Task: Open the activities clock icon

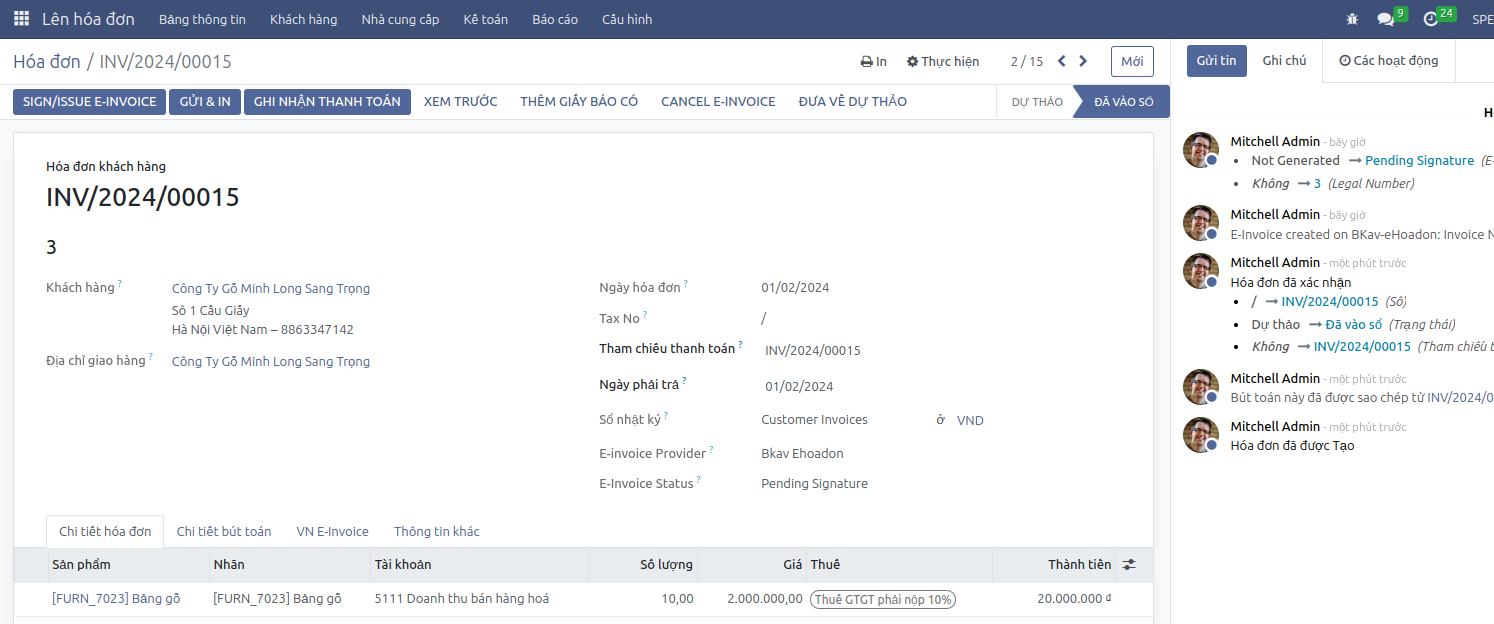Action: pyautogui.click(x=1431, y=19)
